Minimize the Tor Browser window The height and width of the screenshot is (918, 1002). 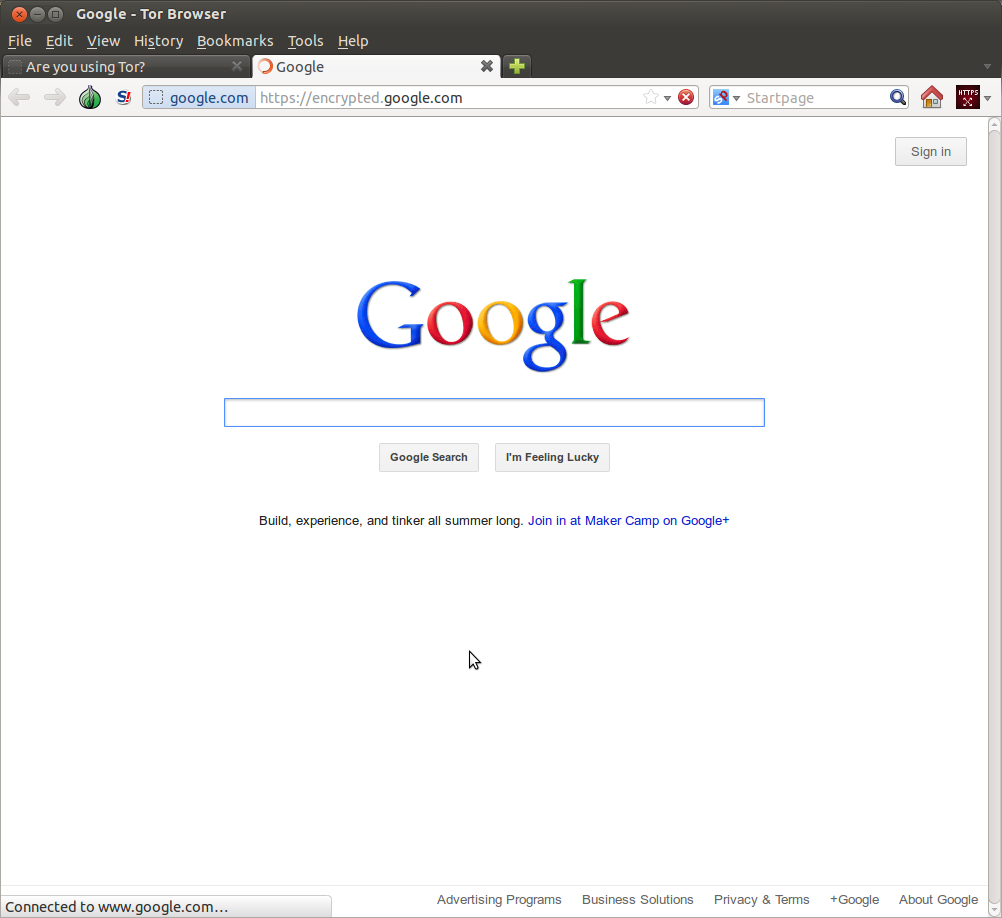tap(37, 13)
